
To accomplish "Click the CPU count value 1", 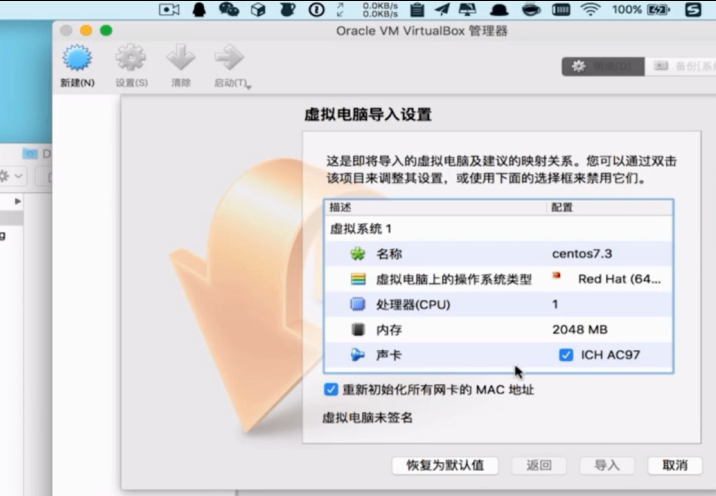I will (555, 304).
